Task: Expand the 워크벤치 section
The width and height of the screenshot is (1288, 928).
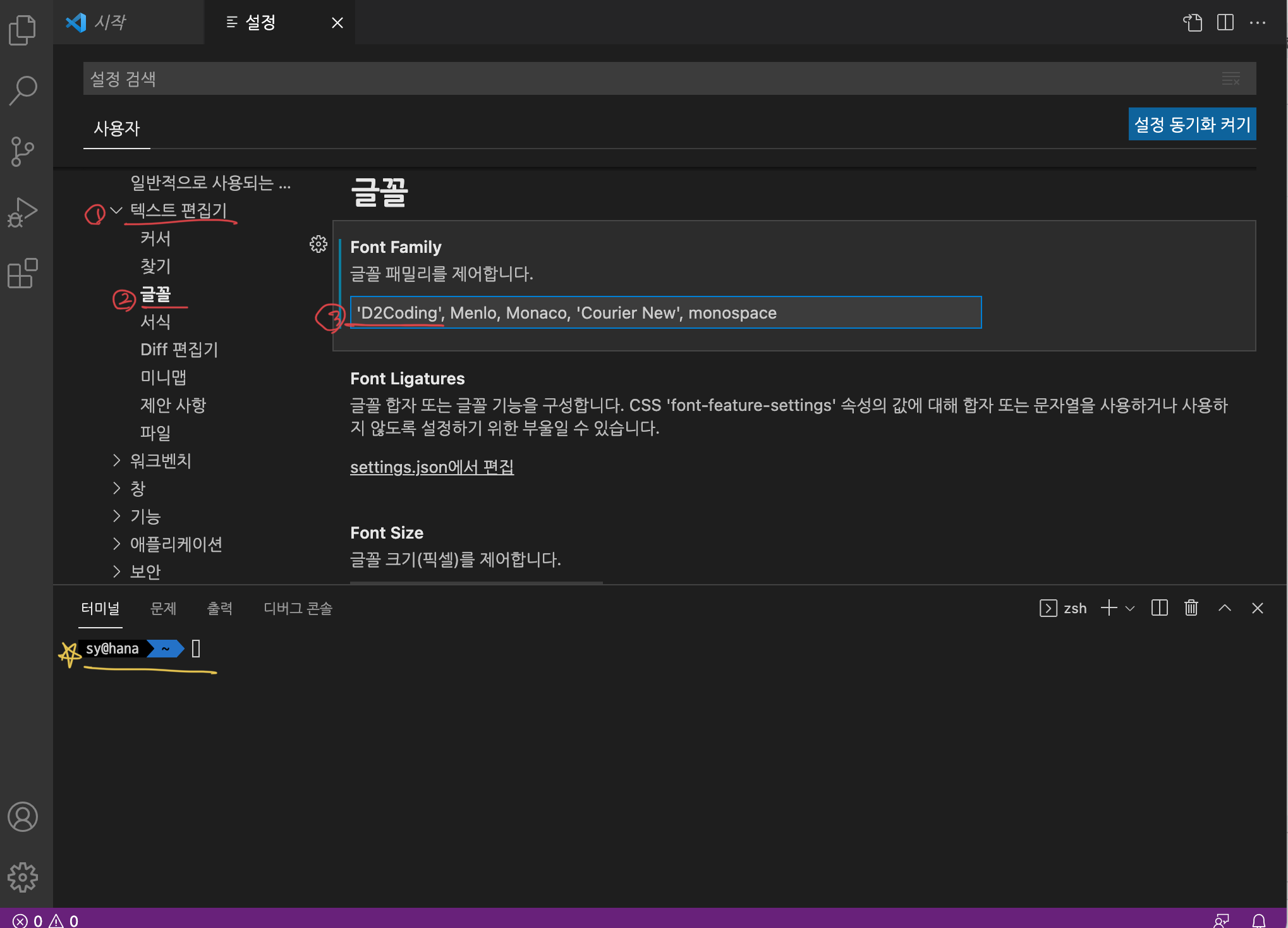Action: (x=116, y=460)
